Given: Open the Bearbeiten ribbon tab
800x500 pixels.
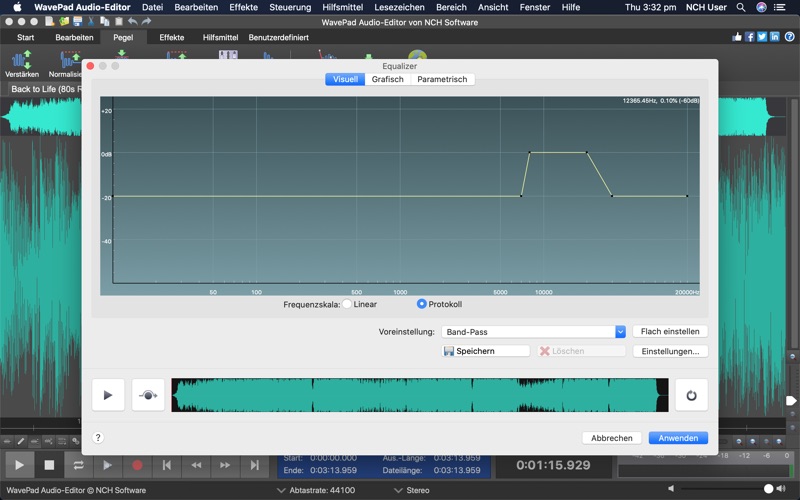Looking at the screenshot, I should coord(74,37).
